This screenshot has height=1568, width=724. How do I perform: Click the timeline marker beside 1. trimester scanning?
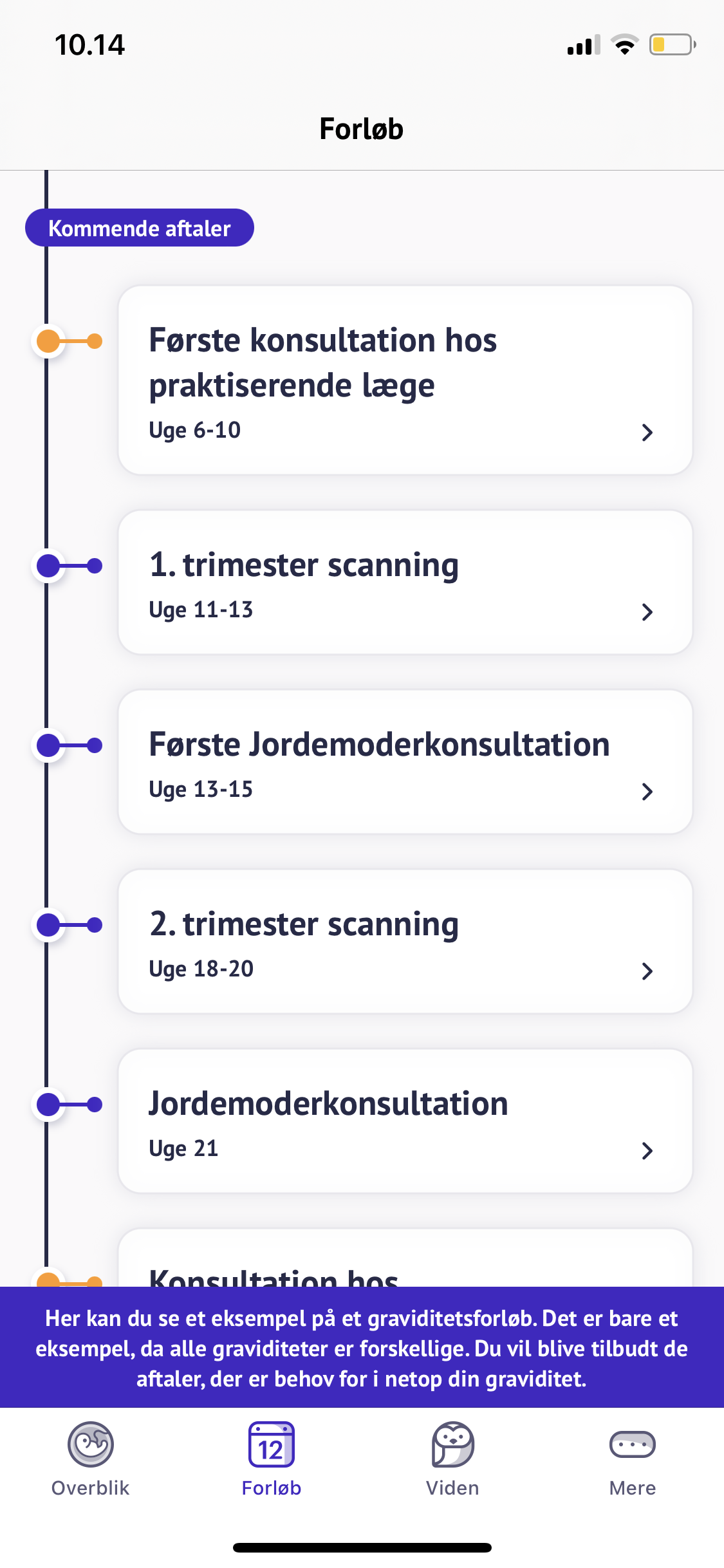(x=49, y=566)
